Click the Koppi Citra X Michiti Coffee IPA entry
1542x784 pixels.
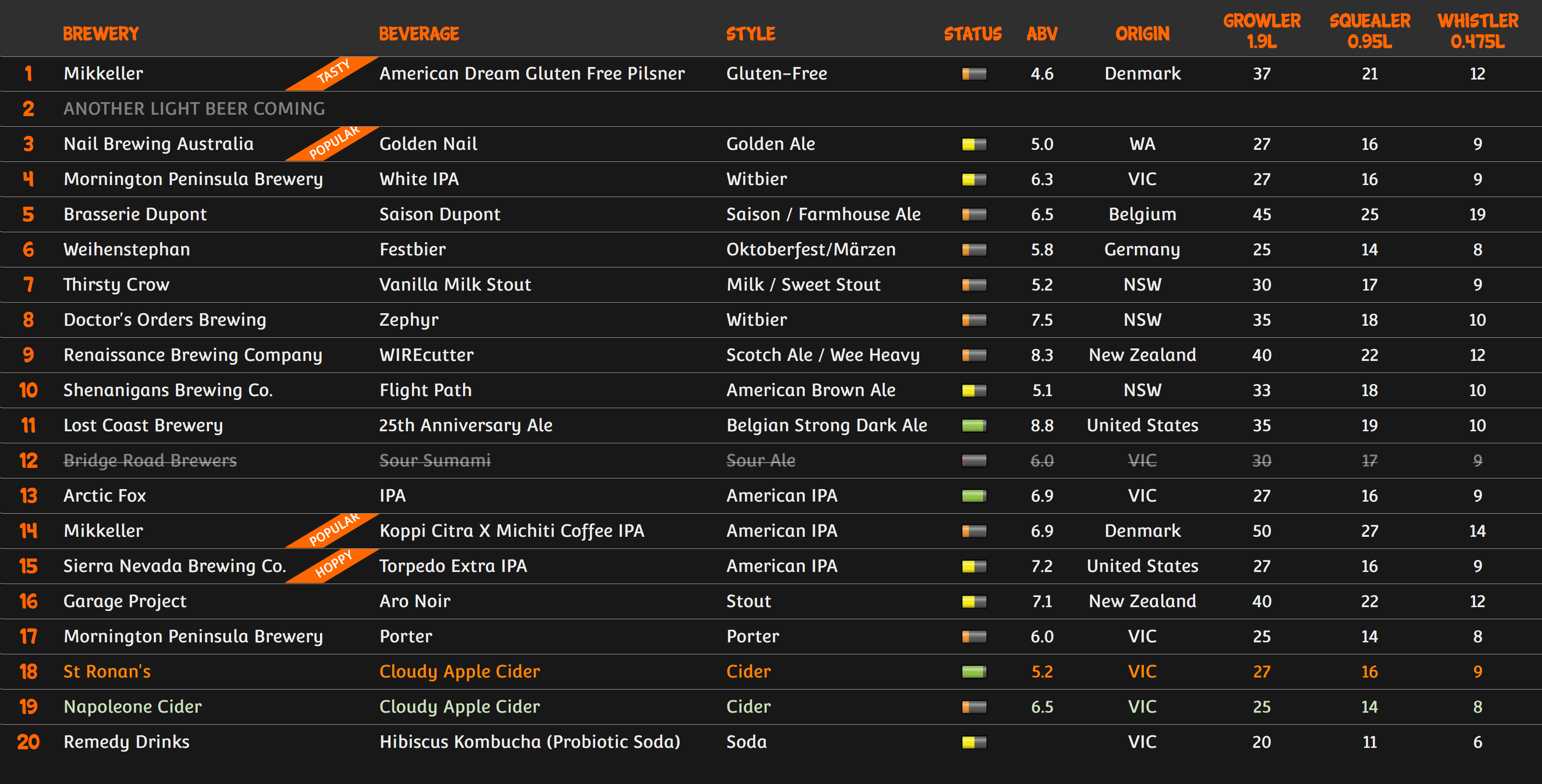511,531
